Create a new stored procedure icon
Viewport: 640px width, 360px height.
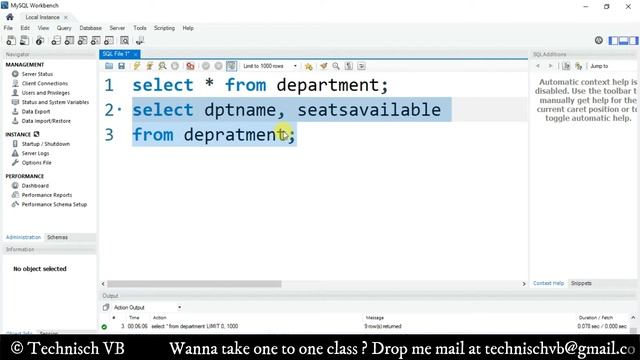(x=96, y=40)
